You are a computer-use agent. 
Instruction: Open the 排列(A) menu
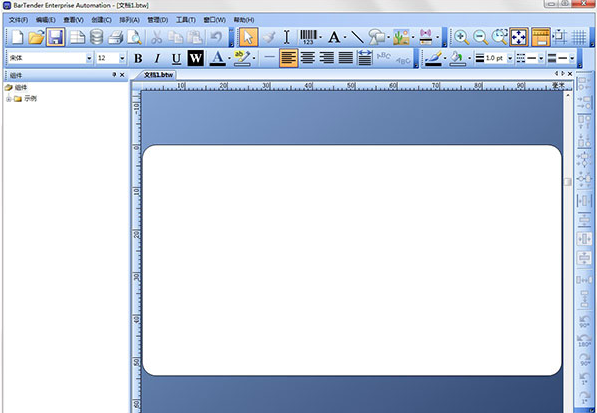pyautogui.click(x=129, y=20)
